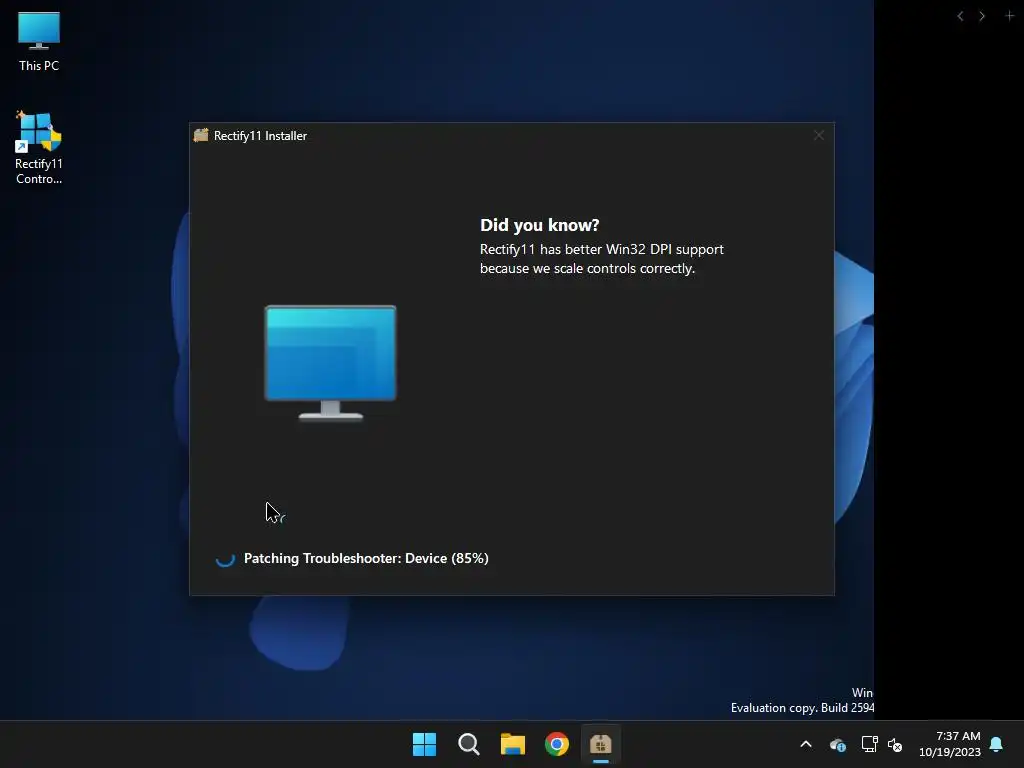
Task: Click the muted volume tray icon
Action: click(895, 744)
